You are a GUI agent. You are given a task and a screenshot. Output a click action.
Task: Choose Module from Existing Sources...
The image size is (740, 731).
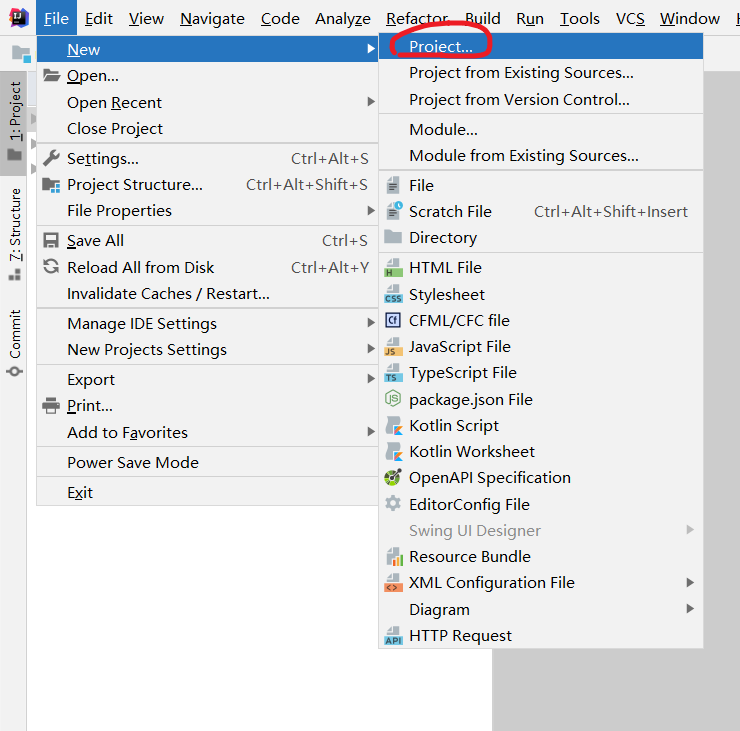pyautogui.click(x=541, y=156)
